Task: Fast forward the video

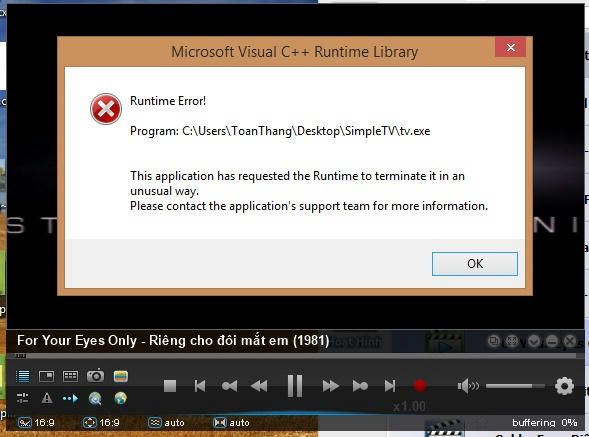Action: click(x=331, y=386)
